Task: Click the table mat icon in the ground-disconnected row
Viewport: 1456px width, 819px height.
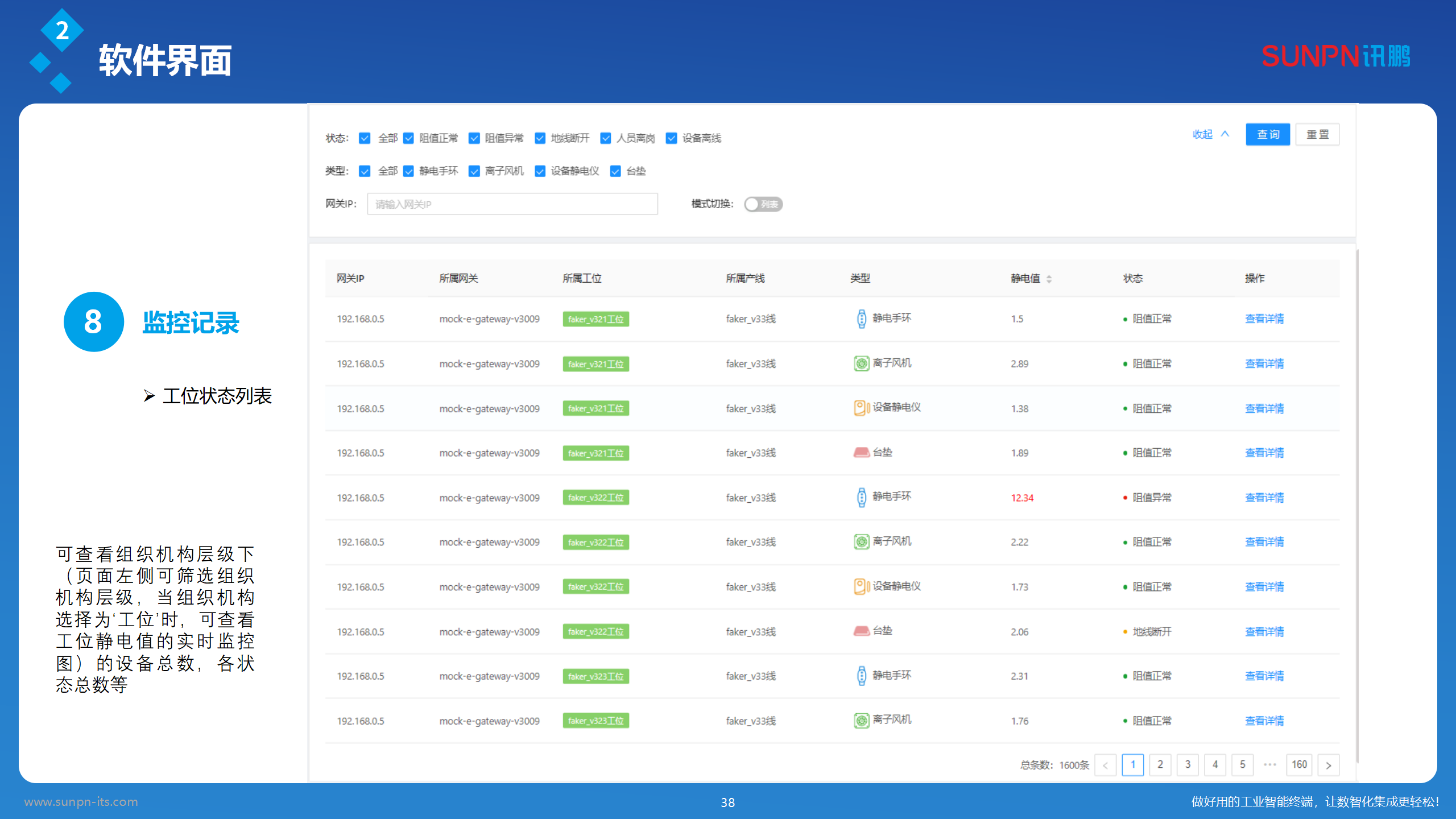Action: pyautogui.click(x=862, y=631)
